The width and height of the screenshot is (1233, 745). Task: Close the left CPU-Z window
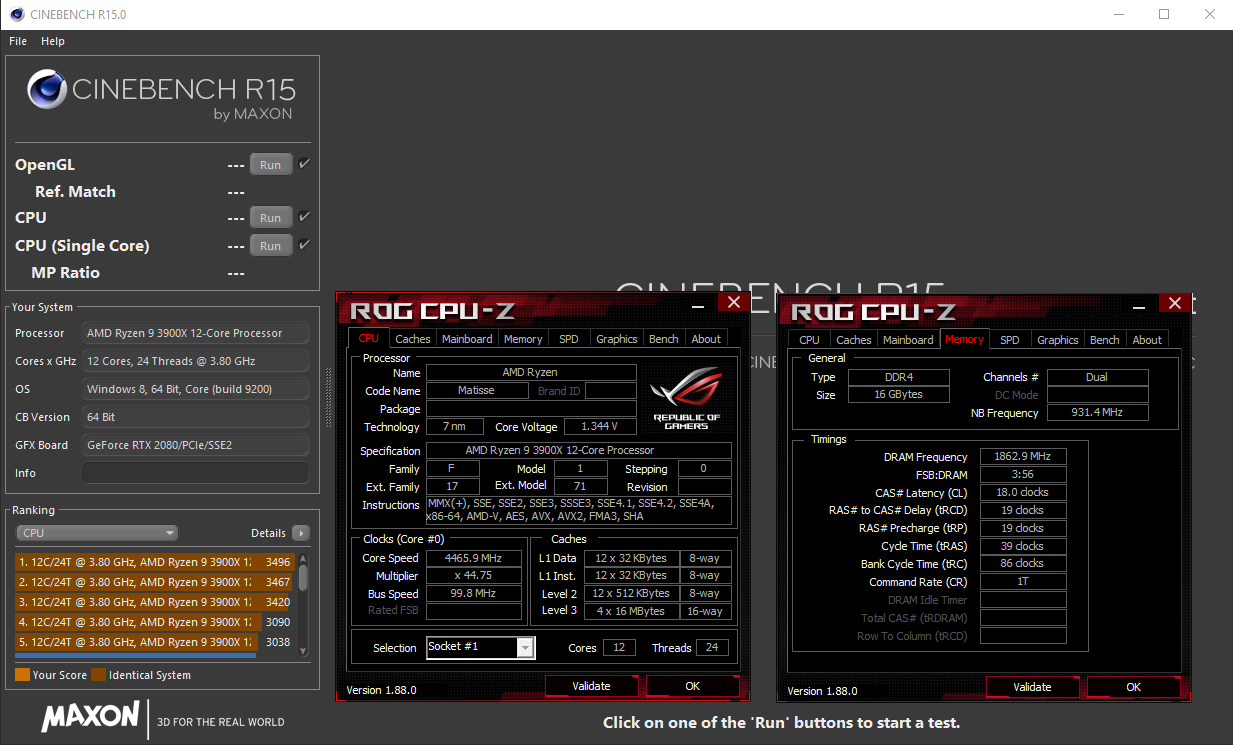point(734,302)
